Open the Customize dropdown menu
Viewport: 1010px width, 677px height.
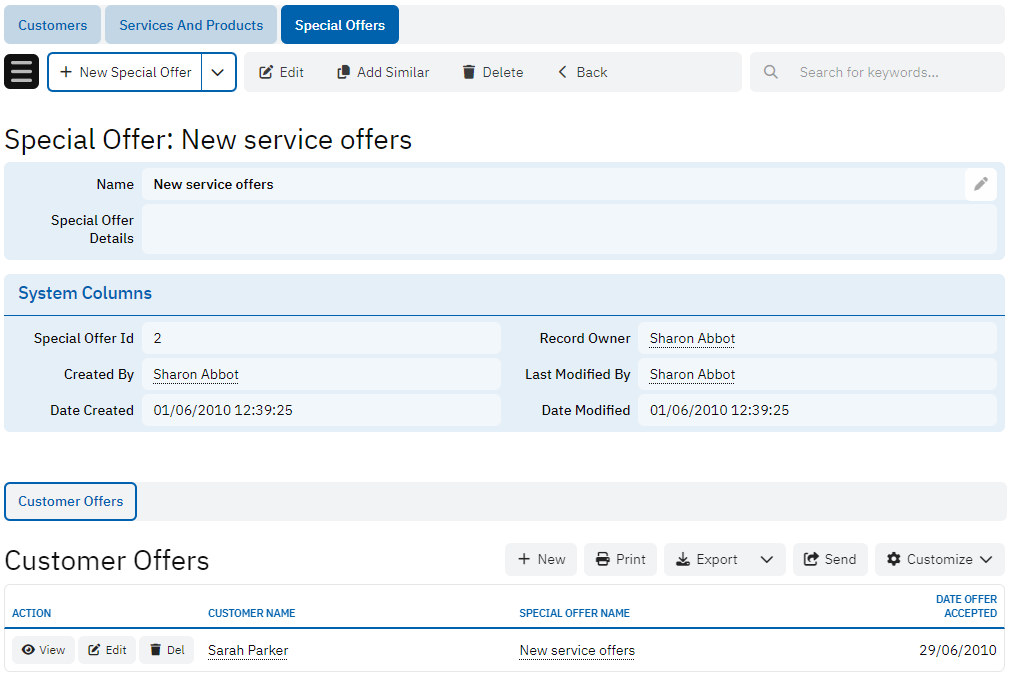[x=939, y=559]
